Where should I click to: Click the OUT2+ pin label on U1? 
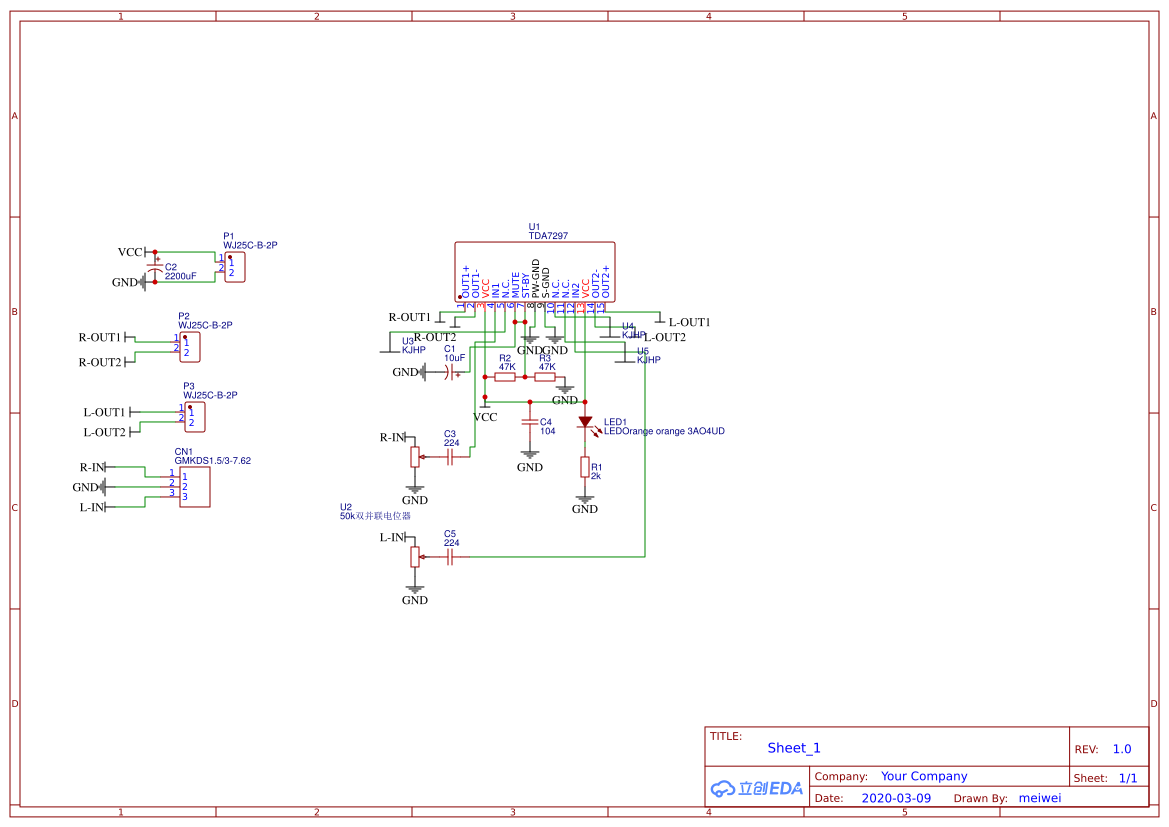click(605, 282)
